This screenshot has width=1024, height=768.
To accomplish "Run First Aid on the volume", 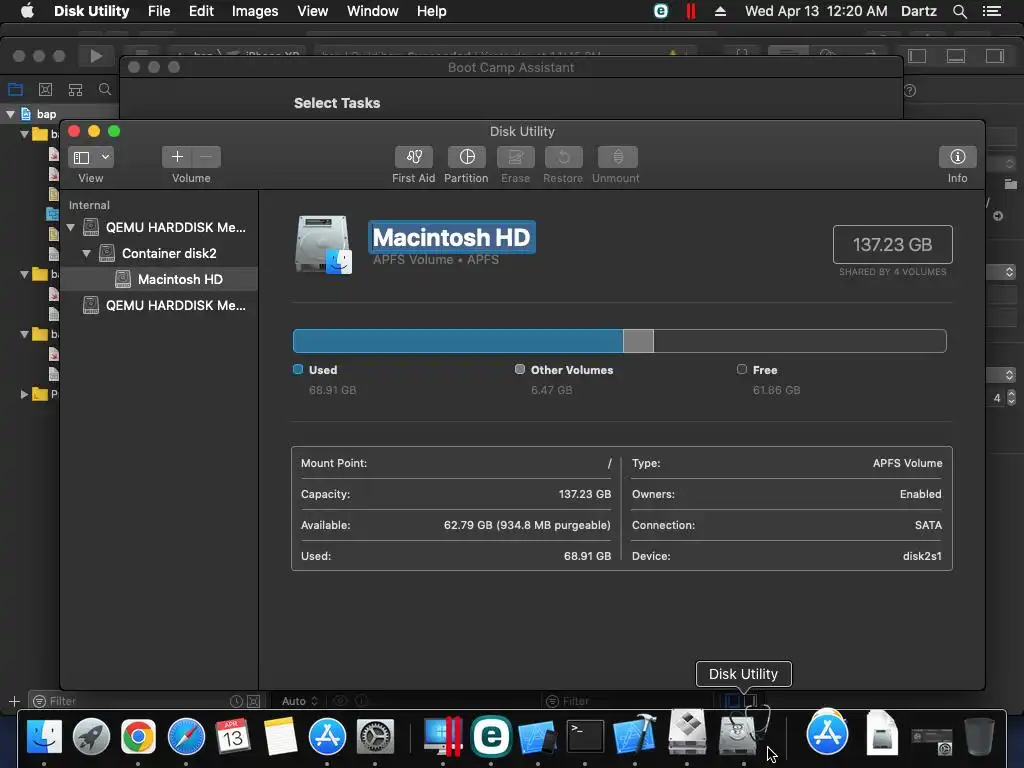I will tap(413, 157).
